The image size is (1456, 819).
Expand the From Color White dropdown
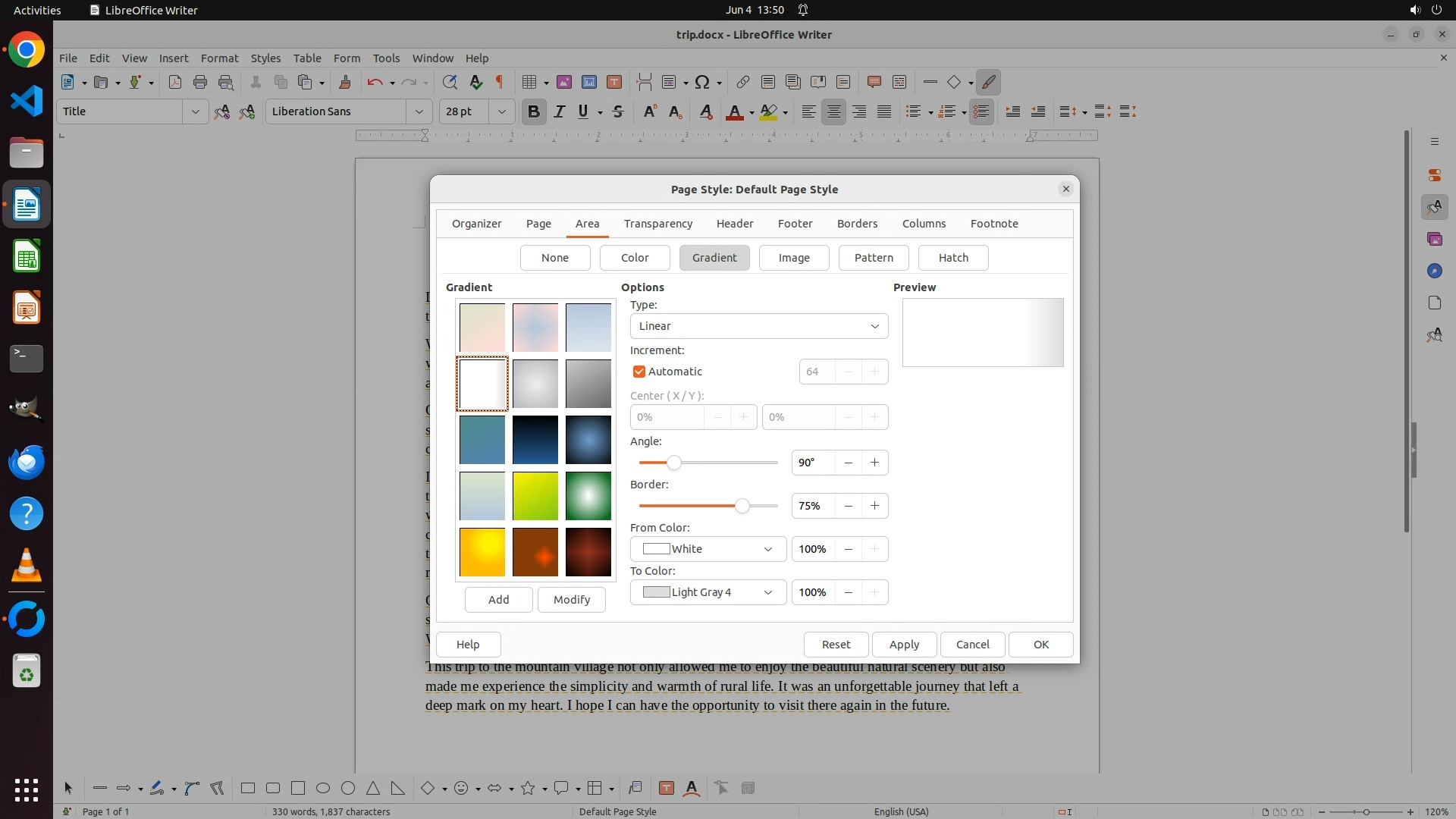click(x=708, y=549)
